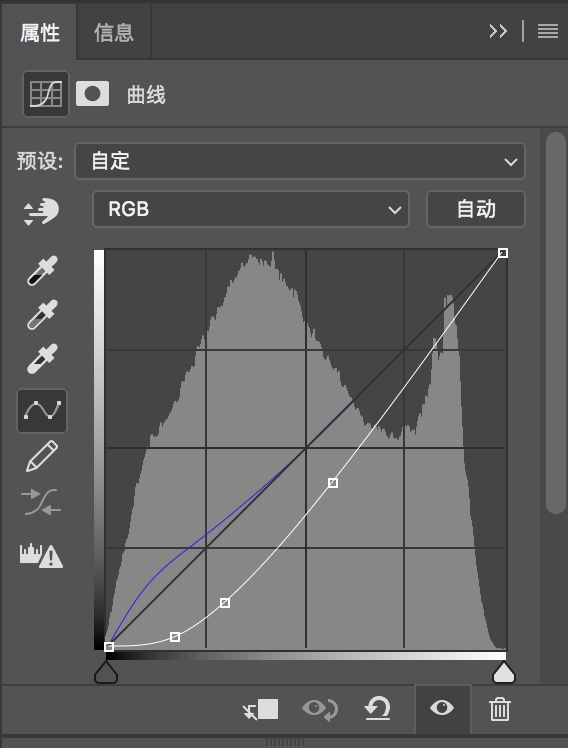This screenshot has width=568, height=748.
Task: Reset curves to adjustment defaults
Action: point(377,708)
